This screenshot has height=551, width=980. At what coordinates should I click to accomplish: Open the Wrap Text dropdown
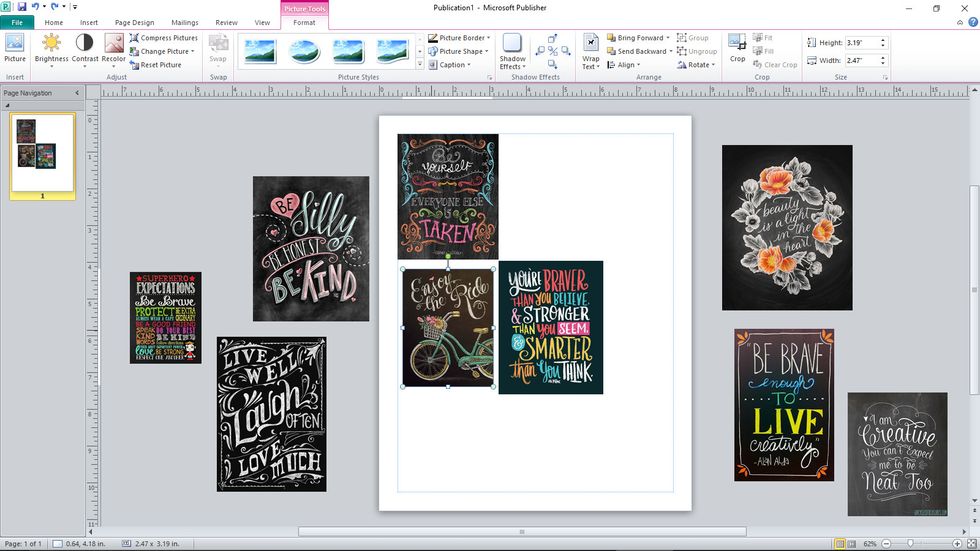(x=591, y=51)
